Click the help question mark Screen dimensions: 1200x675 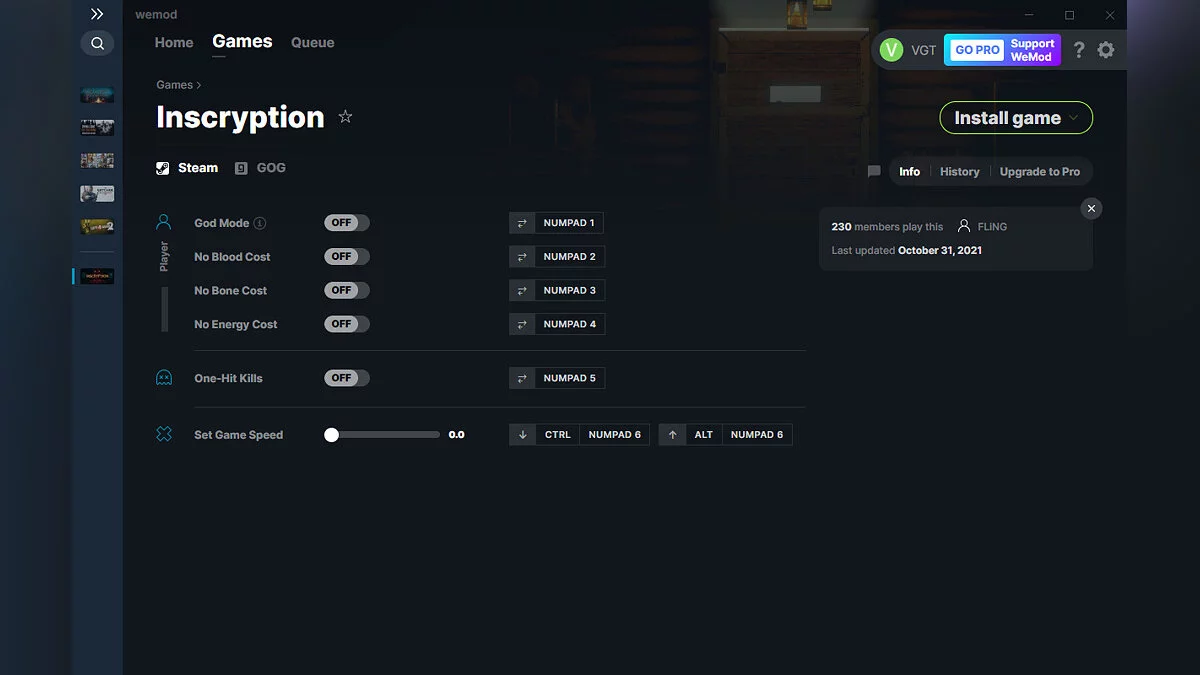tap(1078, 49)
